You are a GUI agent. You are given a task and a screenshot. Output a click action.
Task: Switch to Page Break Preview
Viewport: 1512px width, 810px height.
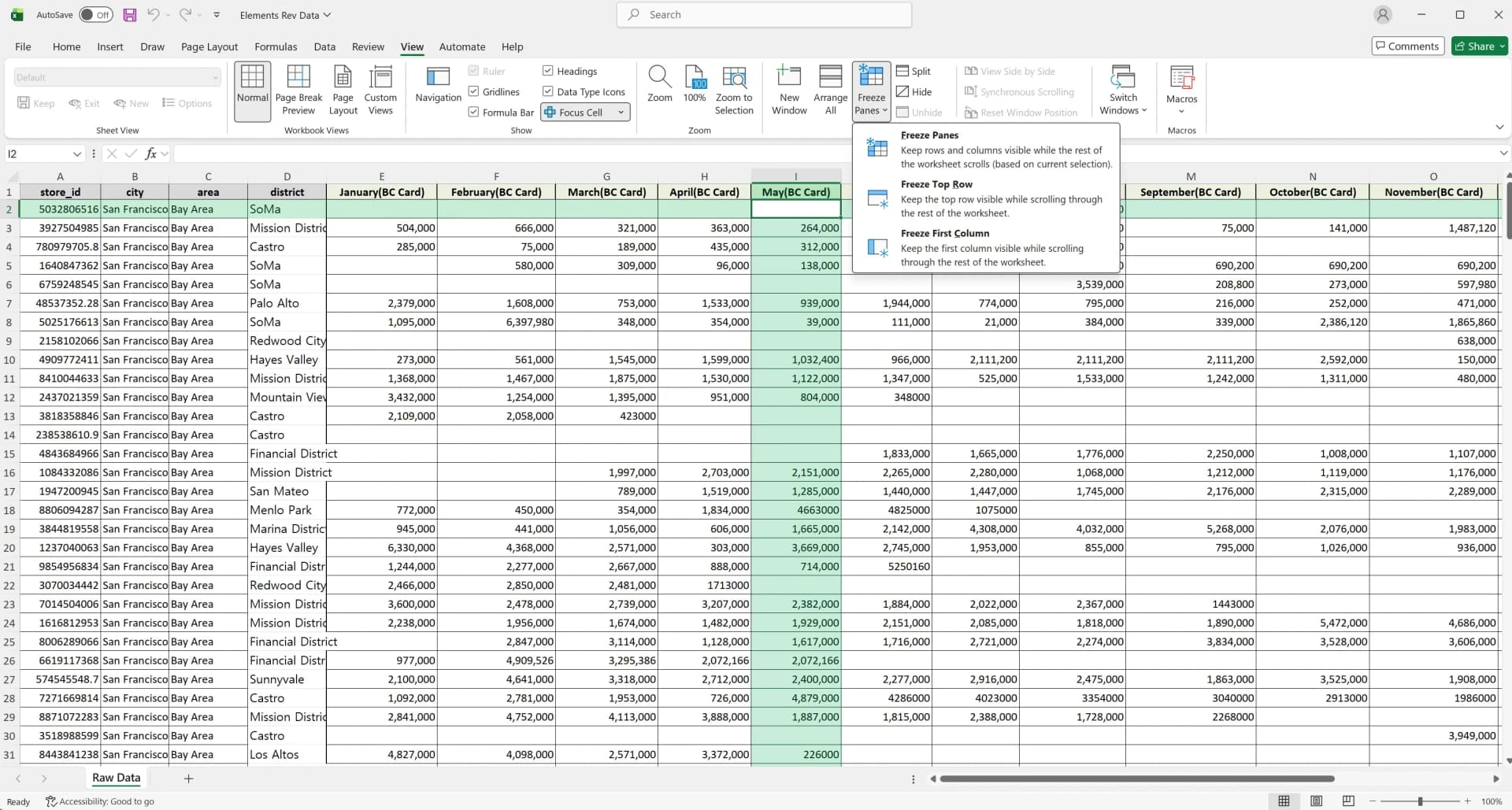tap(298, 88)
